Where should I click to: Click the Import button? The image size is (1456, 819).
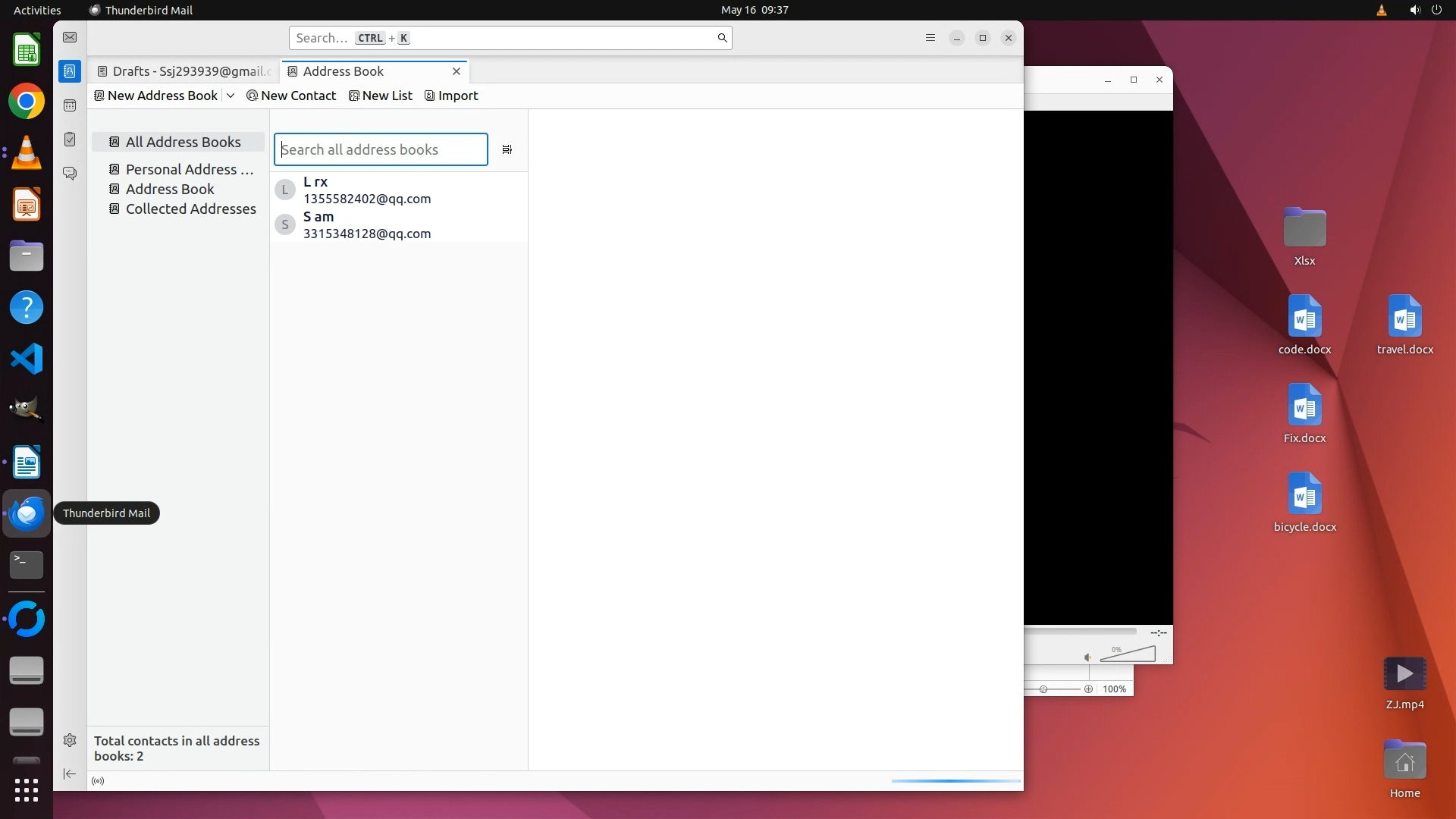[451, 96]
